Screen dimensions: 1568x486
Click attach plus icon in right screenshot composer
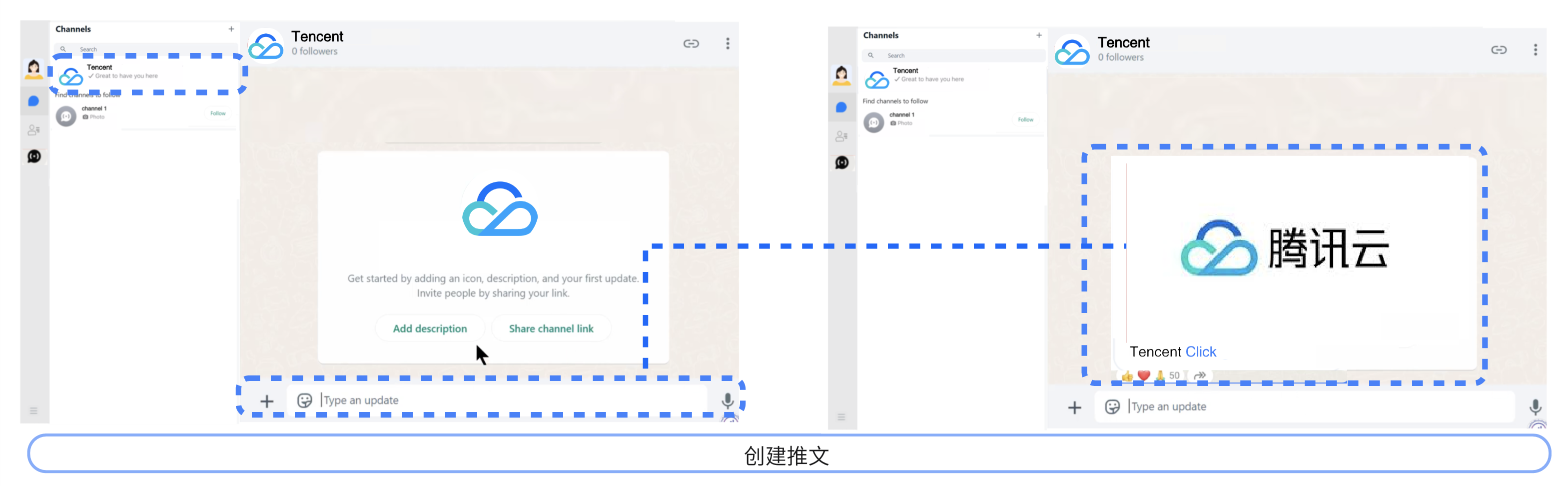point(1074,407)
